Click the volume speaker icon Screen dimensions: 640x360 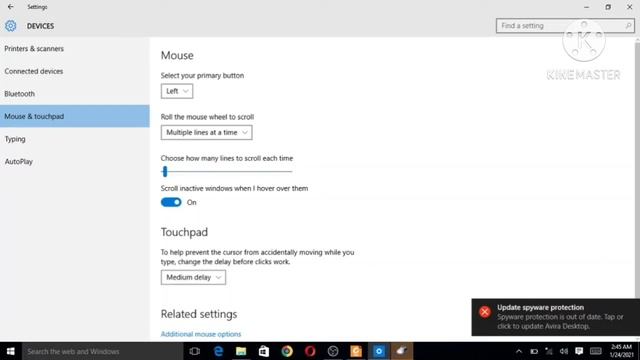click(x=564, y=351)
